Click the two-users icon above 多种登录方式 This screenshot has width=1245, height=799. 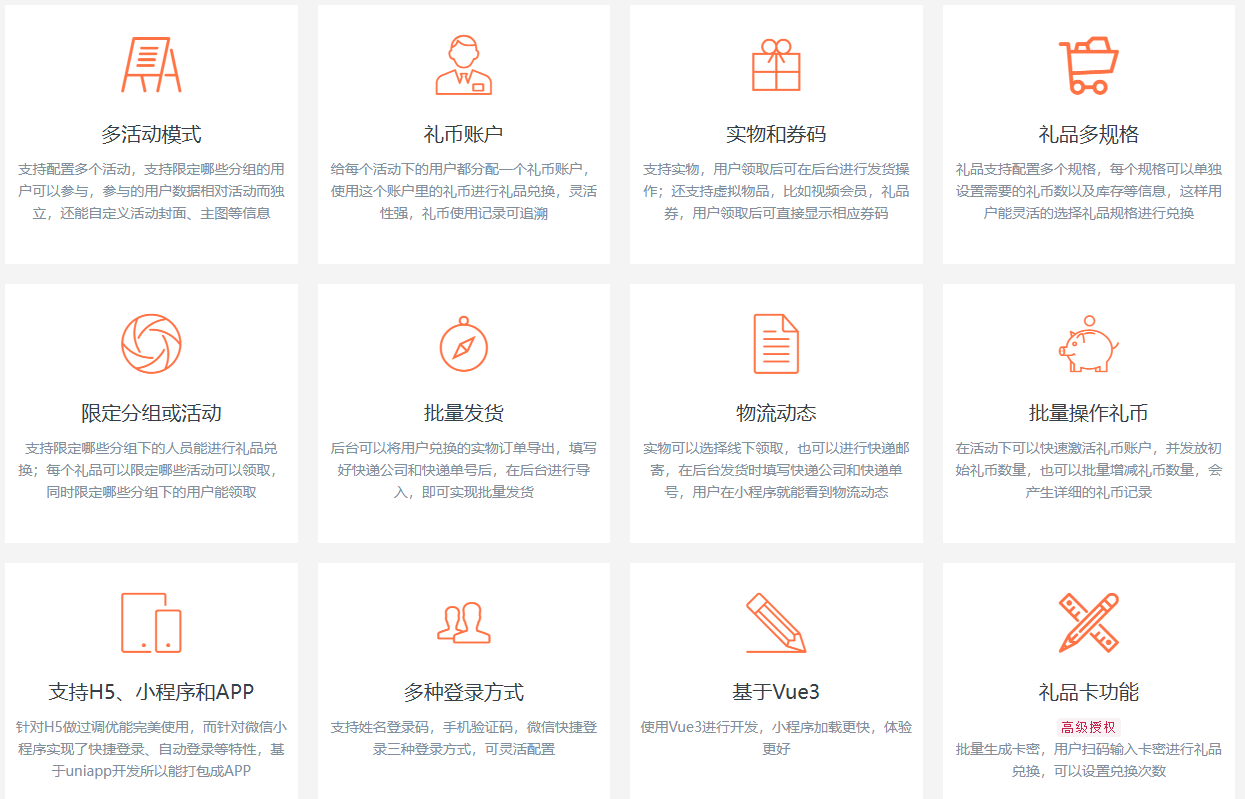click(463, 622)
